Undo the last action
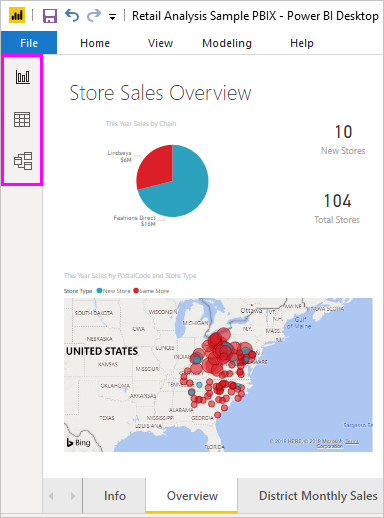Screen dimensions: 384x518 [x=72, y=15]
